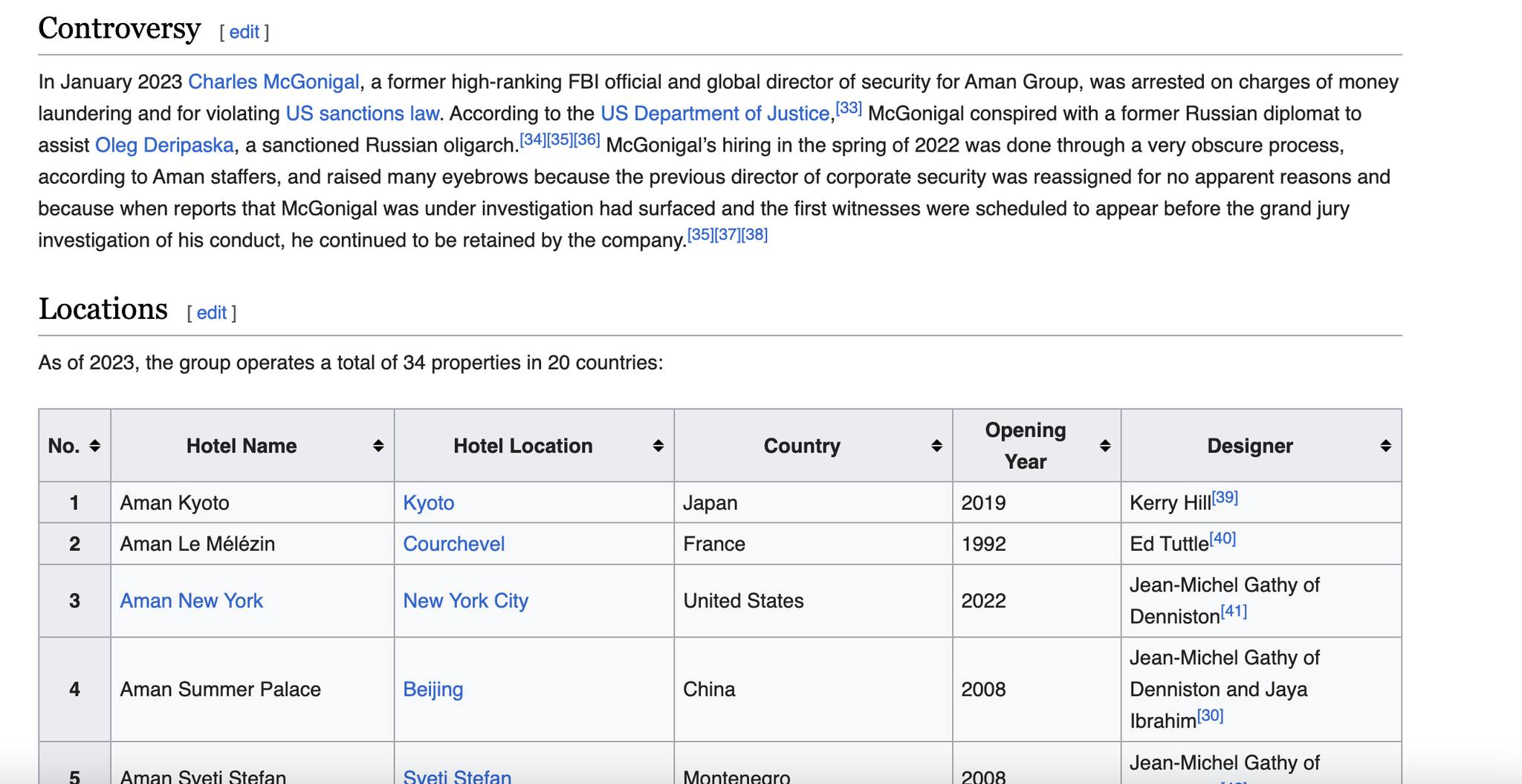Image resolution: width=1522 pixels, height=784 pixels.
Task: Sort table by Country column arrows
Action: [x=936, y=446]
